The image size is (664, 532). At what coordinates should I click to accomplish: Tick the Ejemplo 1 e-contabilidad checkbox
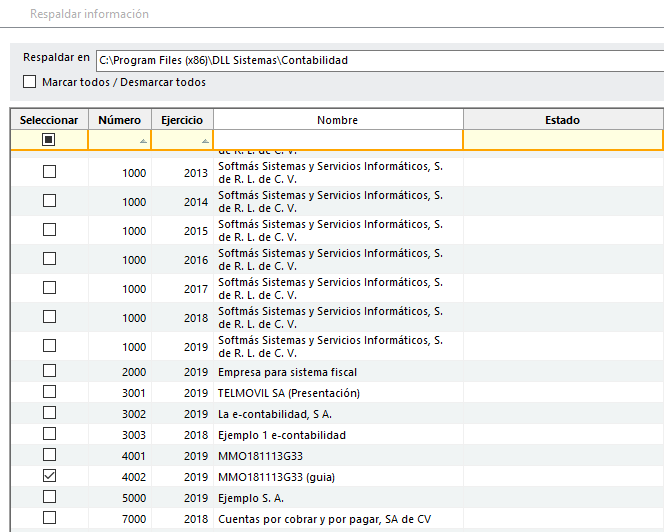click(x=49, y=434)
